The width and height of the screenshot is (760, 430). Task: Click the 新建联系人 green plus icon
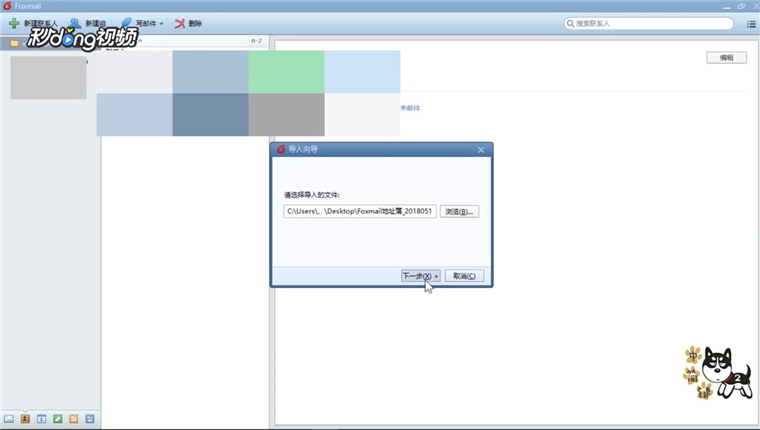[x=14, y=23]
